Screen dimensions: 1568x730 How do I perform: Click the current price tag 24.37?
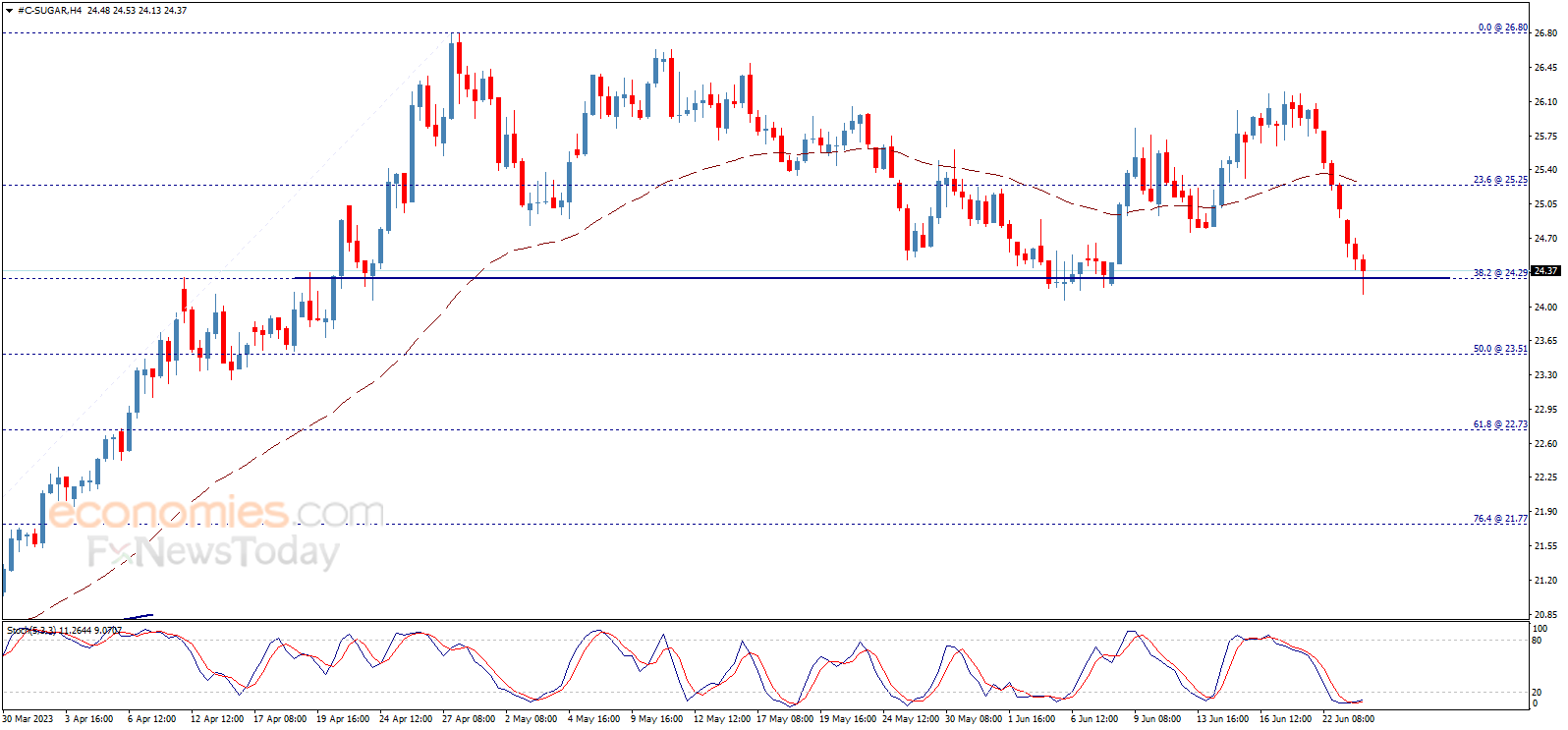(x=1545, y=271)
